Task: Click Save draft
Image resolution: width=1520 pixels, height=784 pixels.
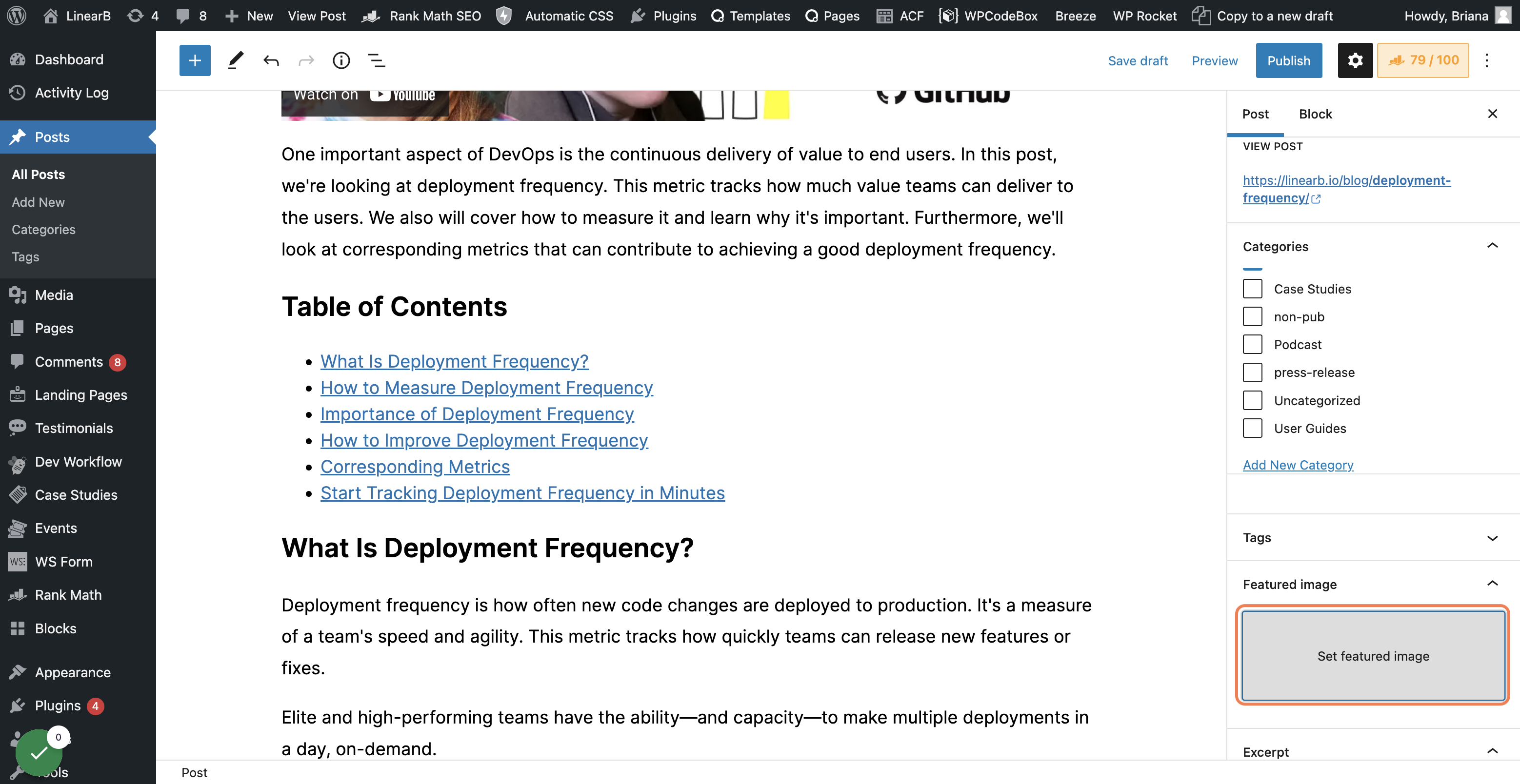Action: coord(1137,61)
